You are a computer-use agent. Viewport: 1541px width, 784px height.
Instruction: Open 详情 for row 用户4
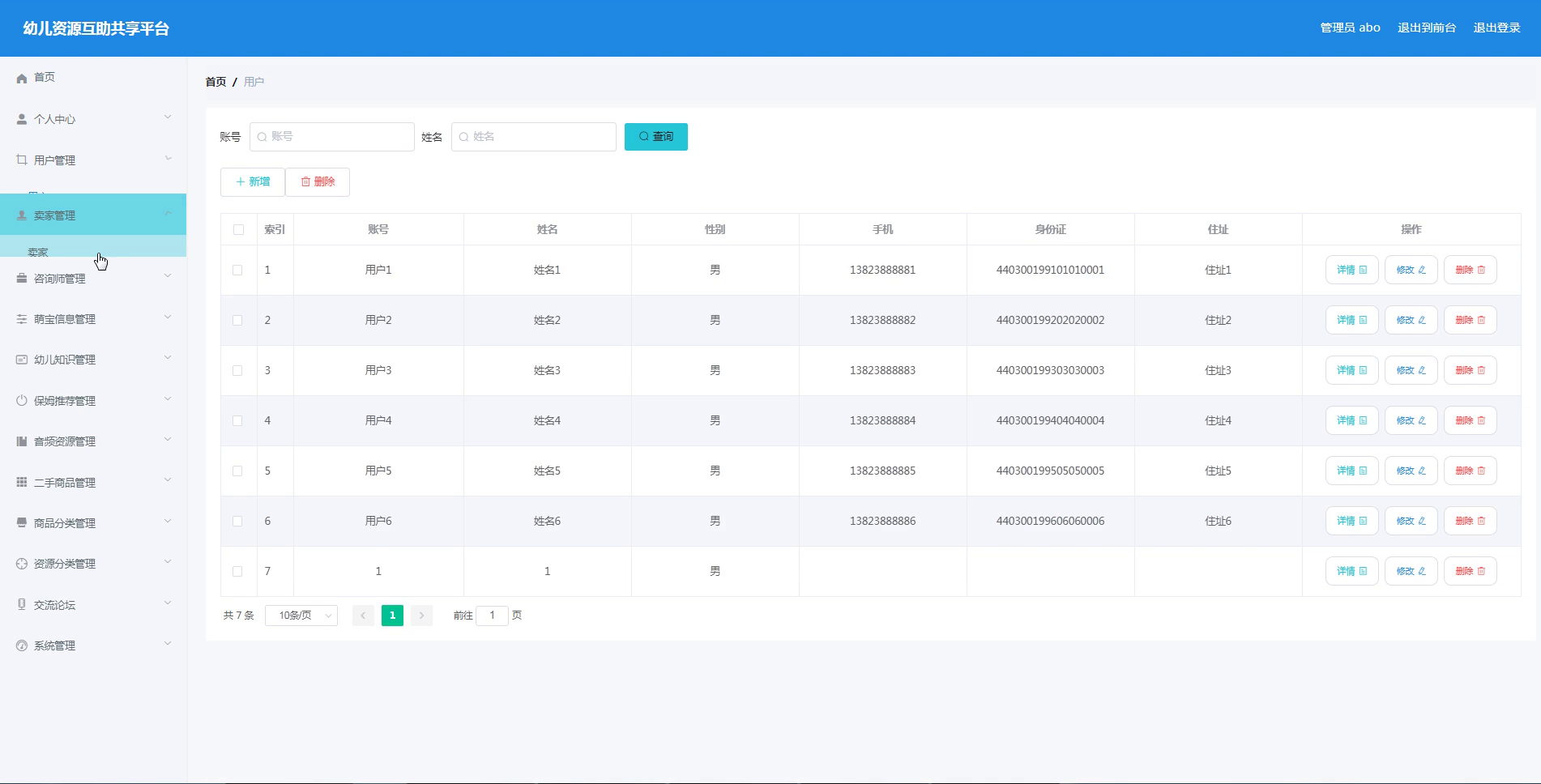click(1351, 420)
